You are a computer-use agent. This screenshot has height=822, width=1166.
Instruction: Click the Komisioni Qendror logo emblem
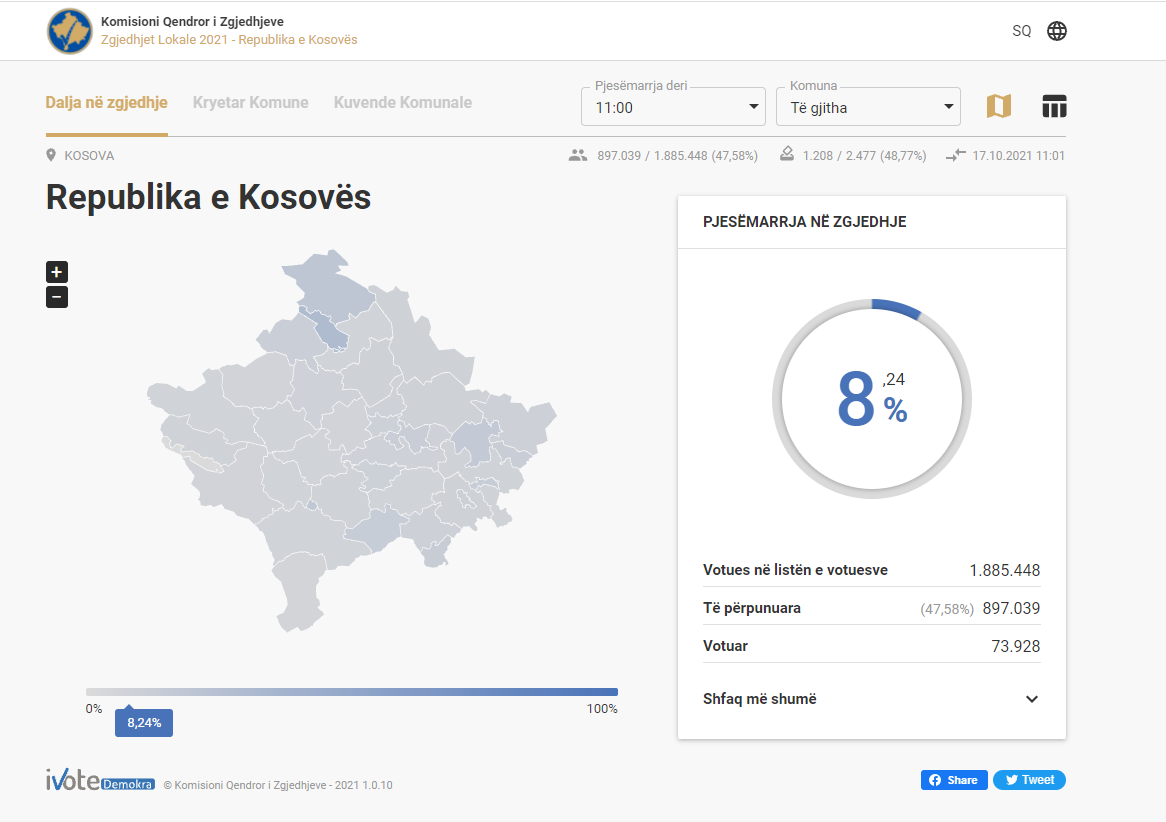click(x=70, y=31)
